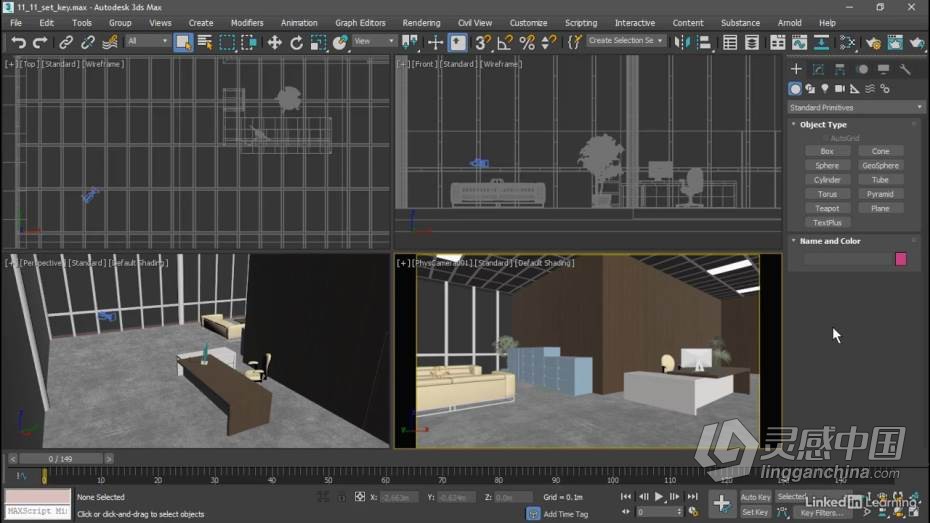The image size is (930, 523).
Task: Toggle Spinner Snap button
Action: click(549, 42)
